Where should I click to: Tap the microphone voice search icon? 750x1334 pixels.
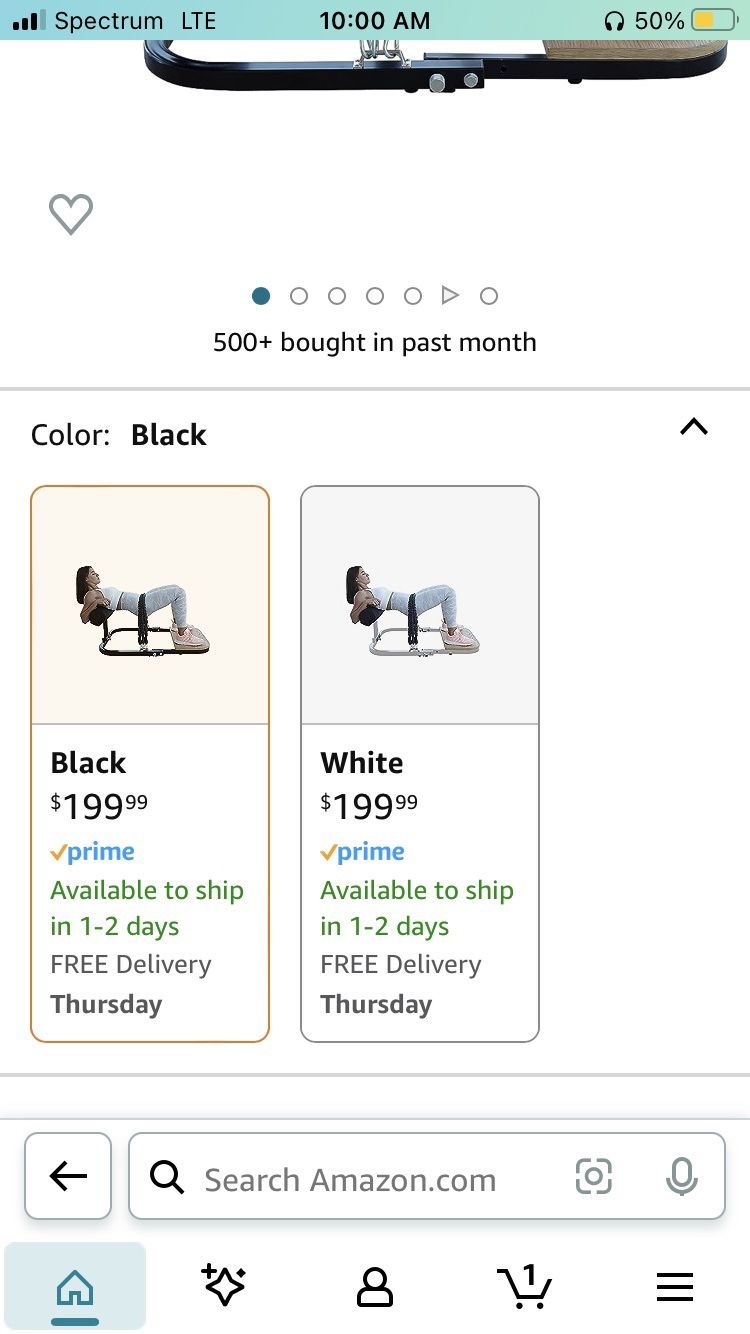point(681,1176)
